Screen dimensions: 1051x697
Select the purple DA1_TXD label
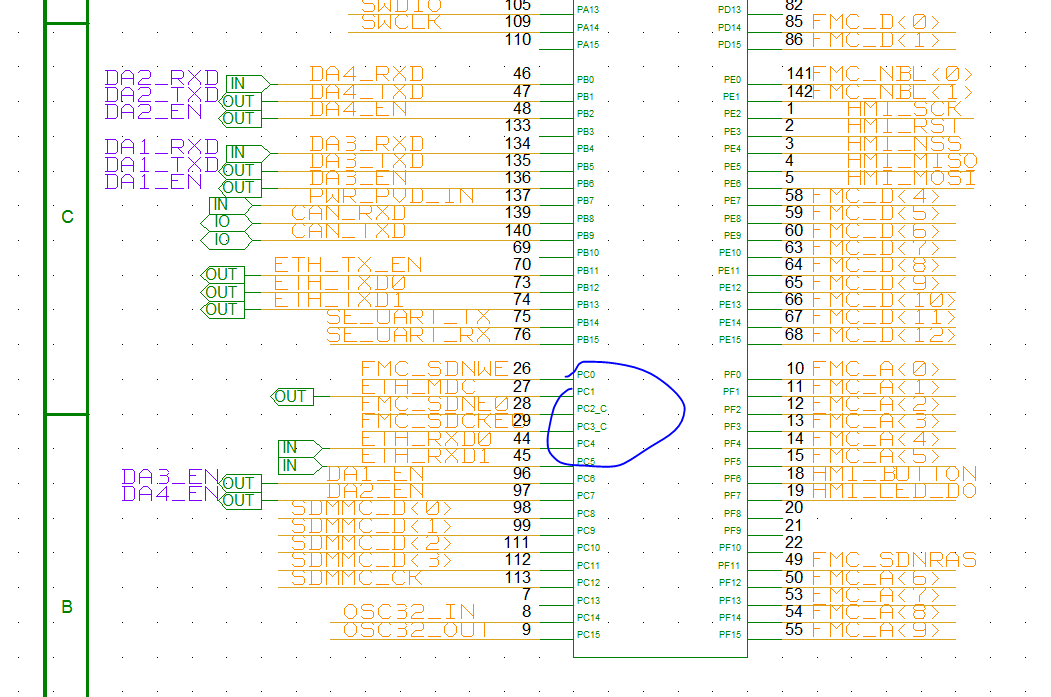point(162,164)
